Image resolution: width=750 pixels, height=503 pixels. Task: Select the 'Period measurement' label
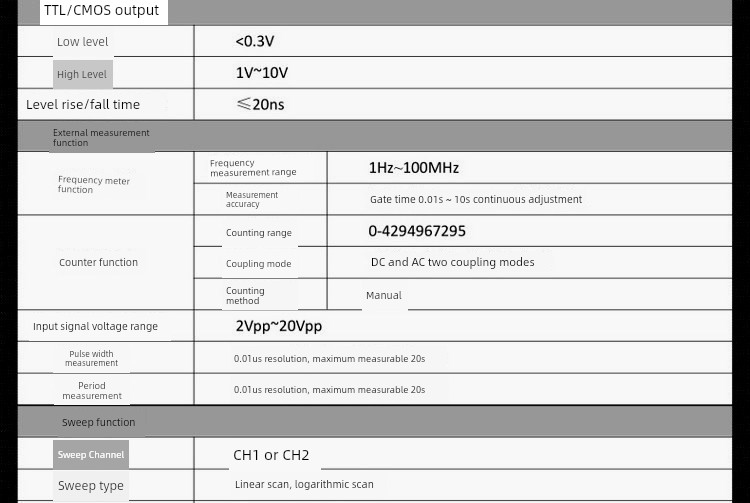pos(92,391)
